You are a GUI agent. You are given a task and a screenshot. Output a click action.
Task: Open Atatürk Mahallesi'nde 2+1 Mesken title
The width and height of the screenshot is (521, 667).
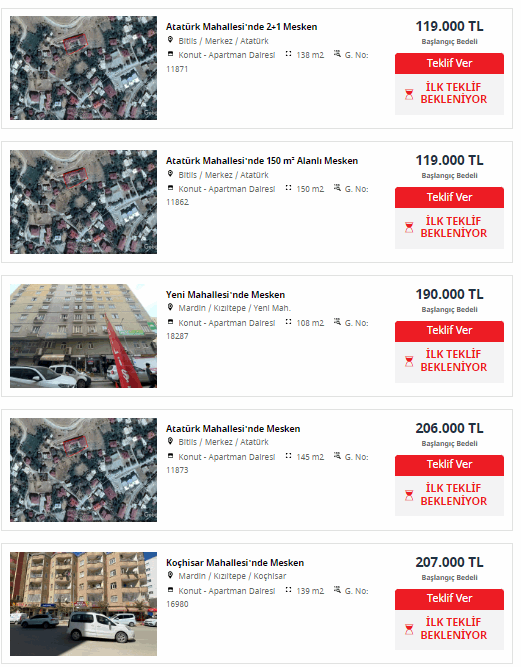pyautogui.click(x=241, y=27)
